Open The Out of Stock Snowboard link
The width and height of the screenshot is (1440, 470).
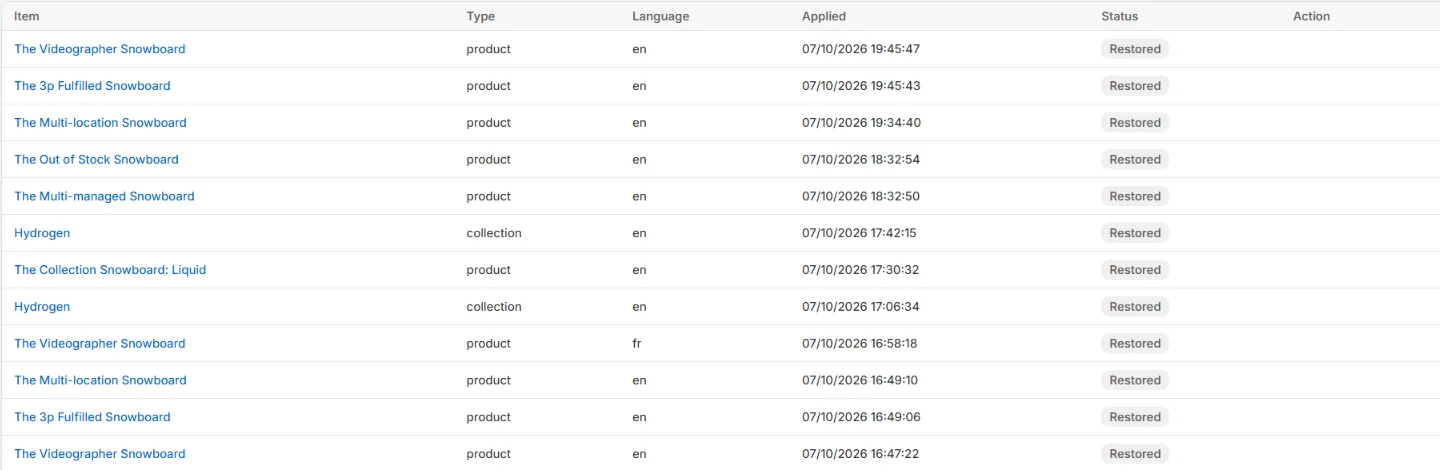(96, 160)
